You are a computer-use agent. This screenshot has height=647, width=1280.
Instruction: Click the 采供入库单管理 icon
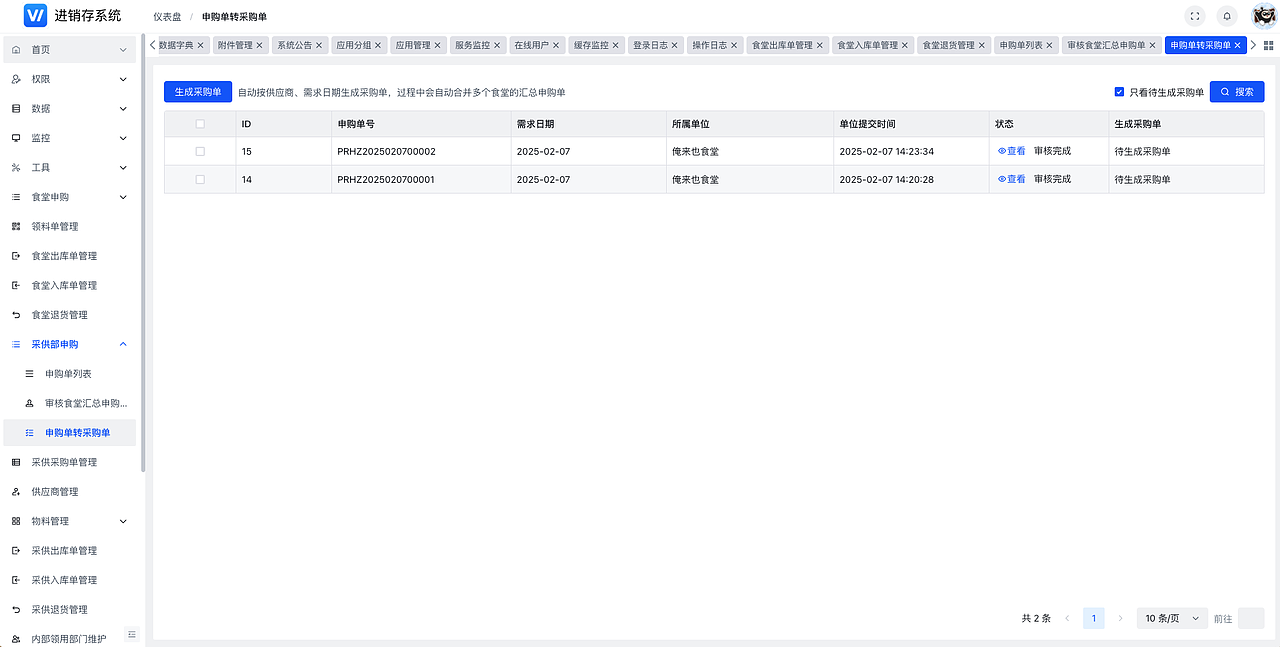[x=16, y=580]
